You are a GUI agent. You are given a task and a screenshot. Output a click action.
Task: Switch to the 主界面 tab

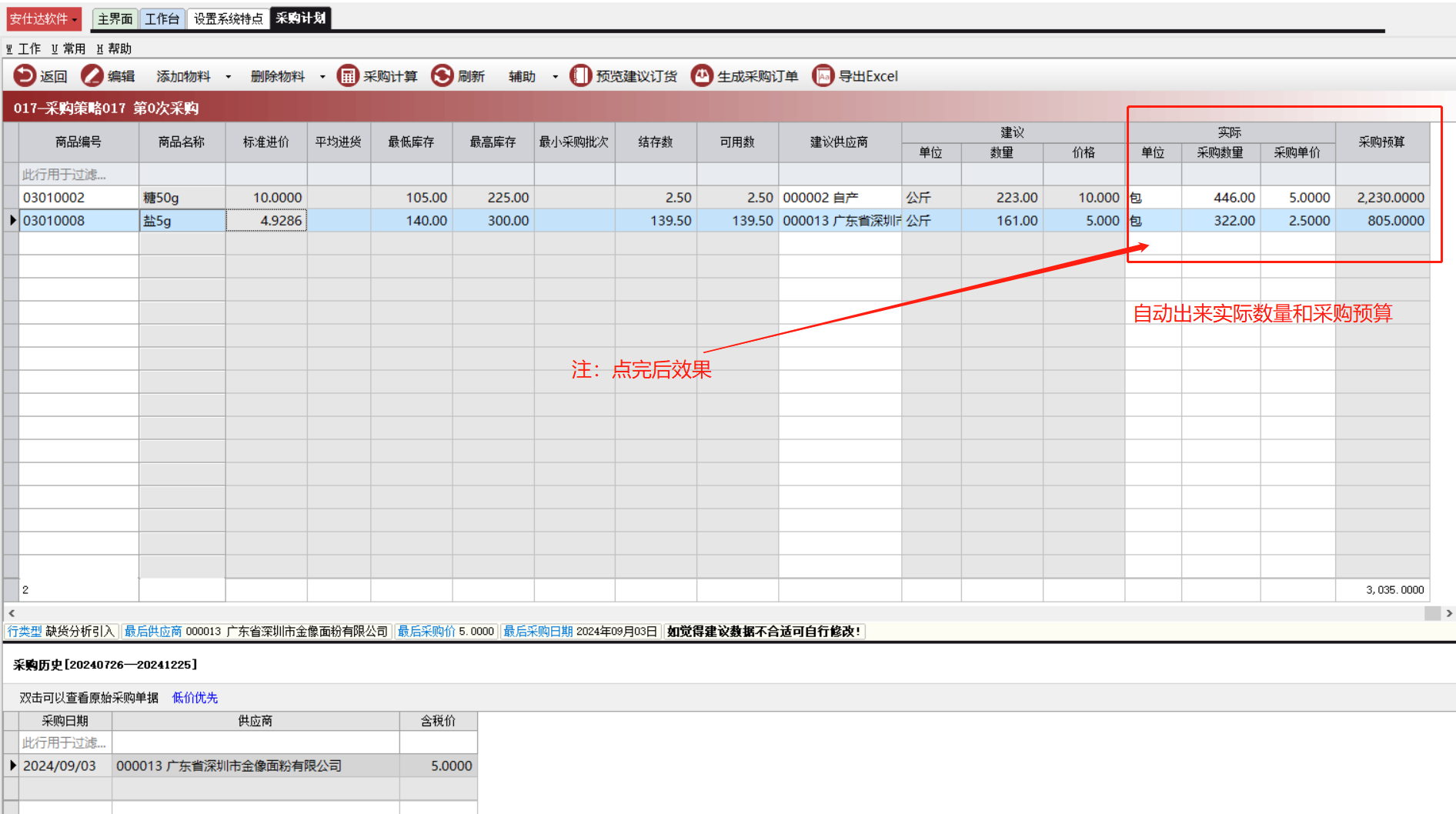[x=115, y=18]
